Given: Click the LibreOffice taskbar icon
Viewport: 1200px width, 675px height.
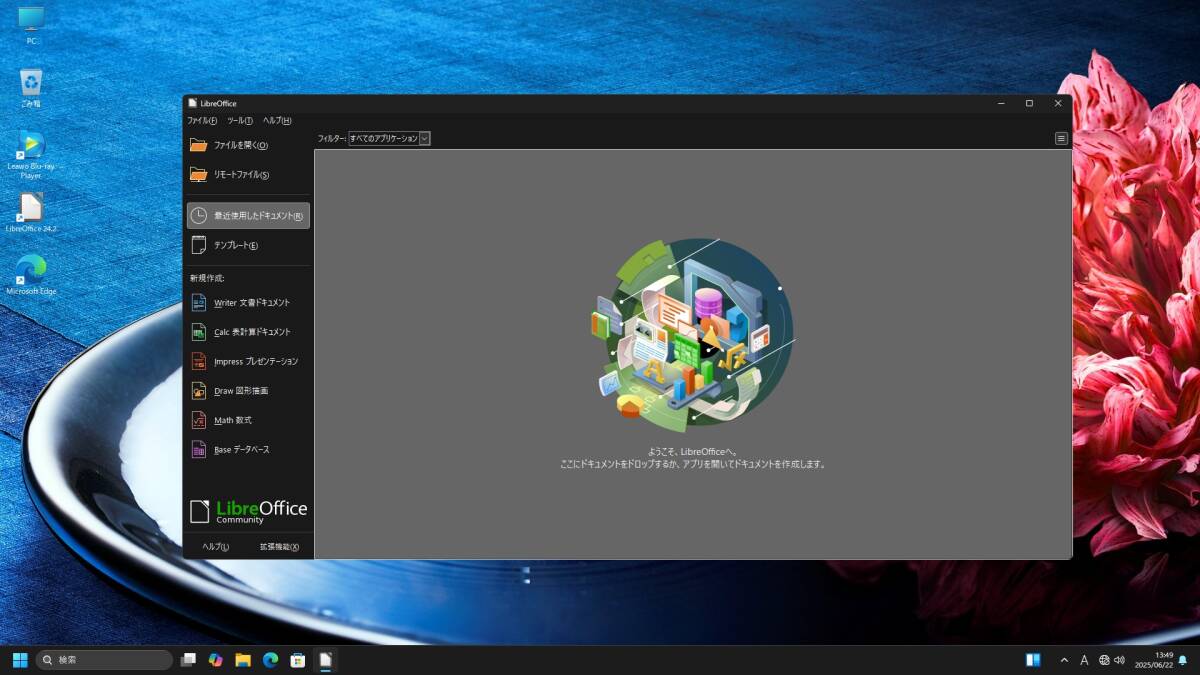Looking at the screenshot, I should [x=325, y=660].
